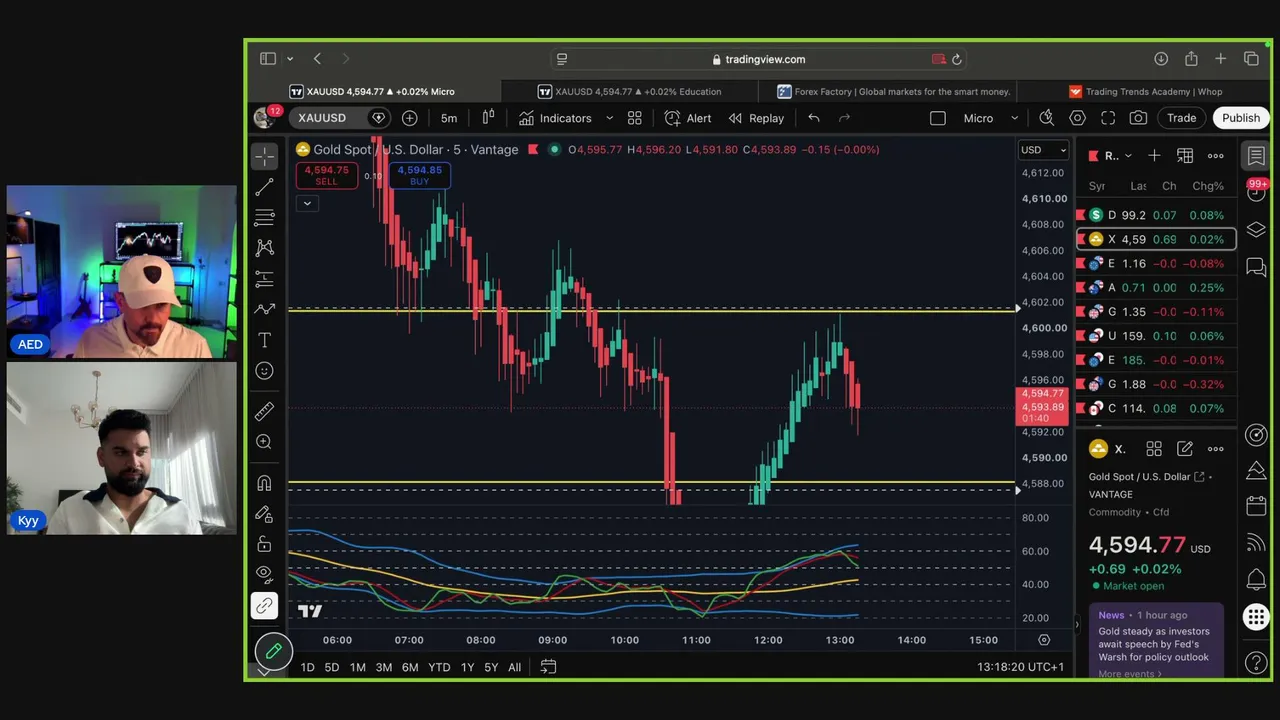
Task: Select the All date range
Action: click(x=514, y=667)
